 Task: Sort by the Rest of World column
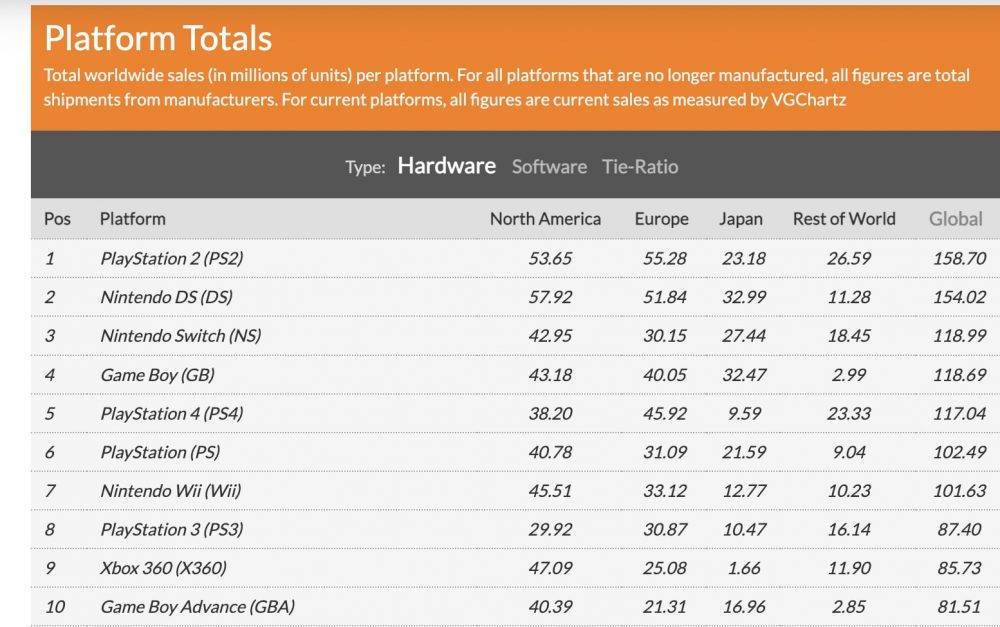(844, 219)
